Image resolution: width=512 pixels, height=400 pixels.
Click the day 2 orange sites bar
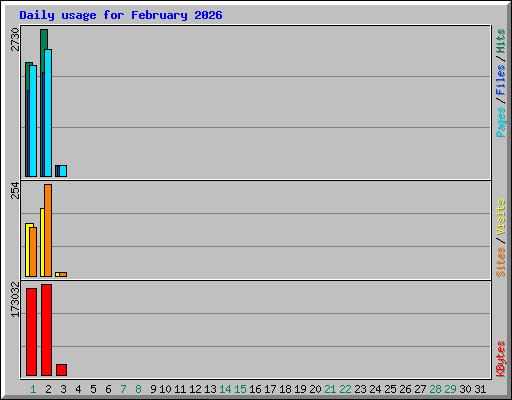(x=48, y=230)
